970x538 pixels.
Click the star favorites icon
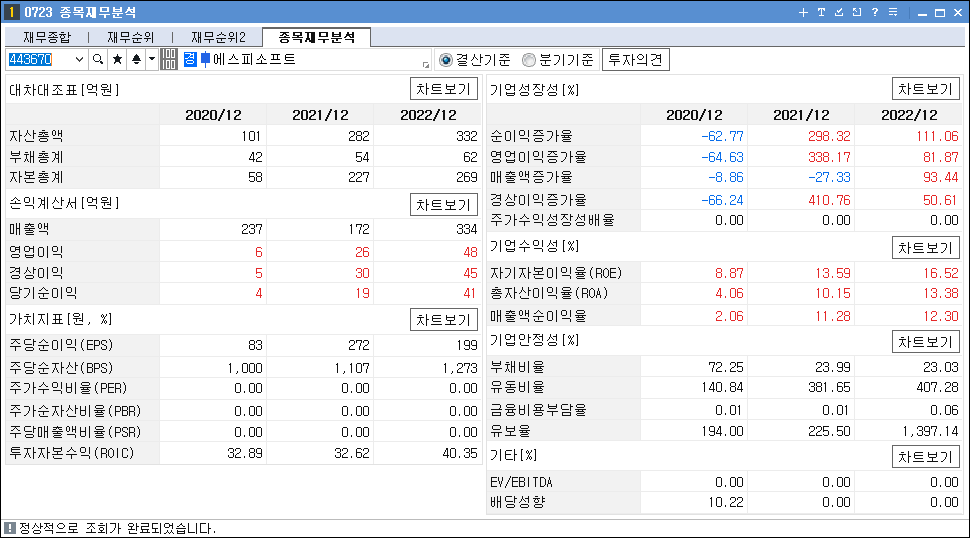(117, 59)
